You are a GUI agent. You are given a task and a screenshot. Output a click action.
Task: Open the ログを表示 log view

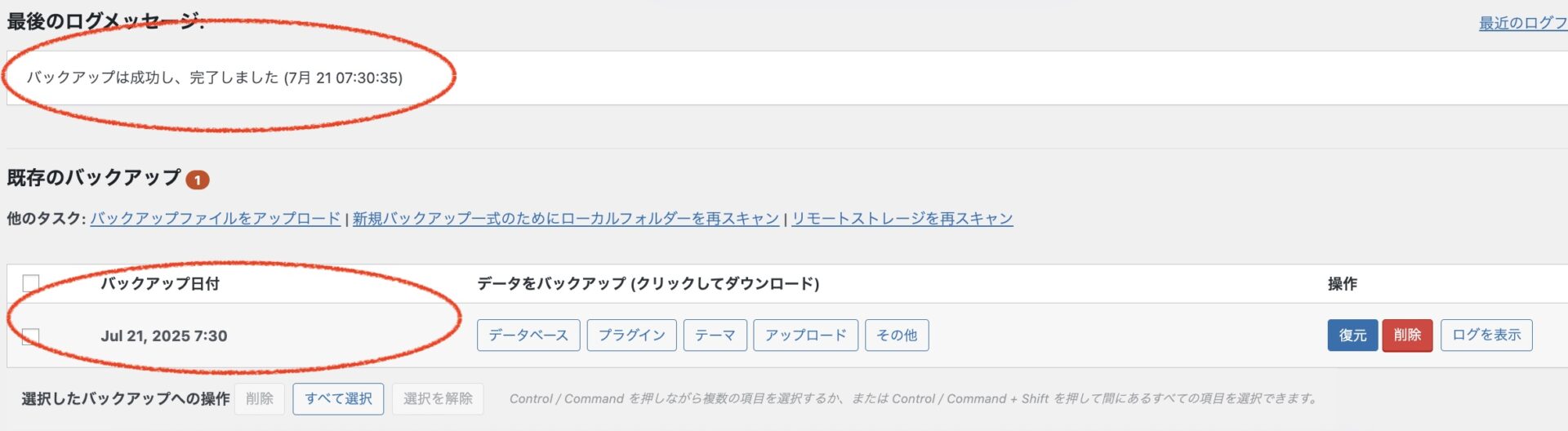[x=1486, y=335]
